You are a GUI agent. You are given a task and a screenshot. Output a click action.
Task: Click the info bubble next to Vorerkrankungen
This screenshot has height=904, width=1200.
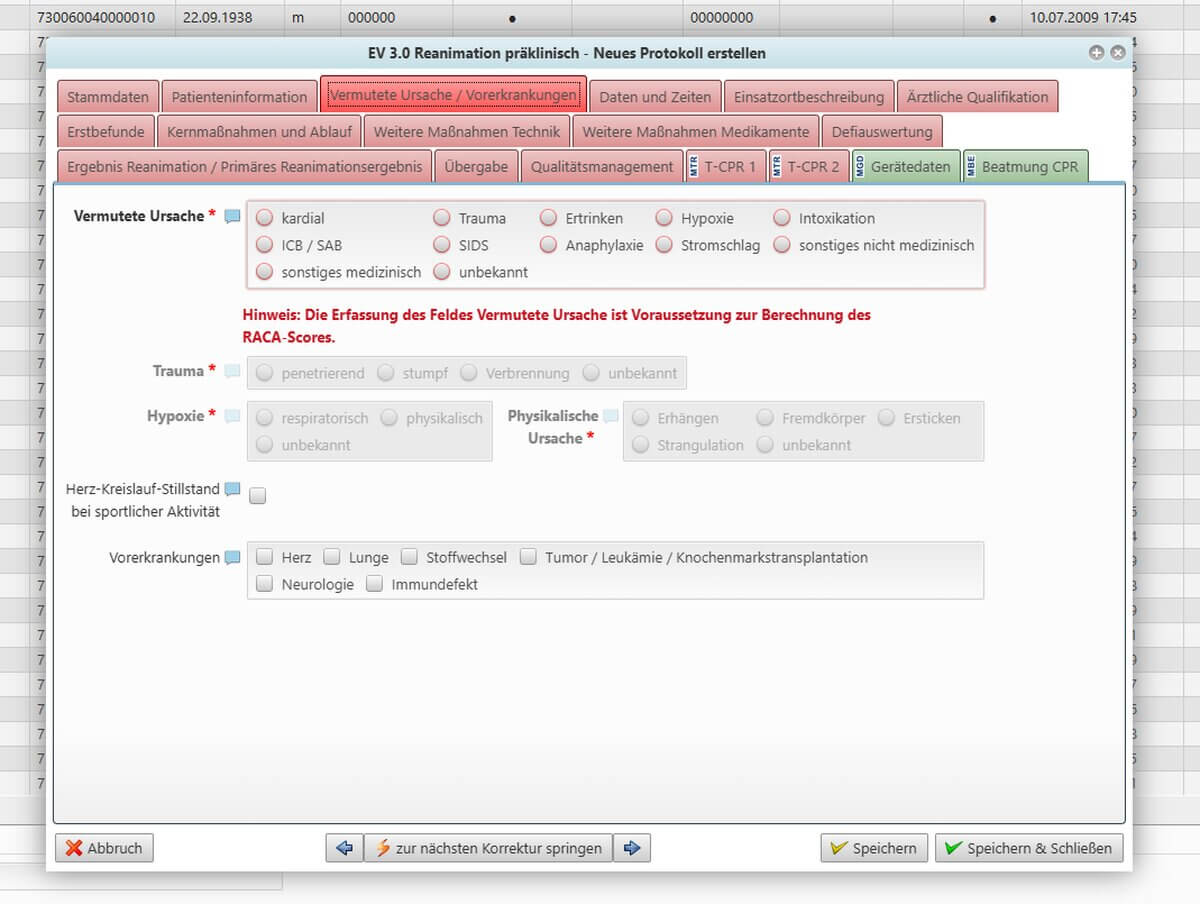232,558
